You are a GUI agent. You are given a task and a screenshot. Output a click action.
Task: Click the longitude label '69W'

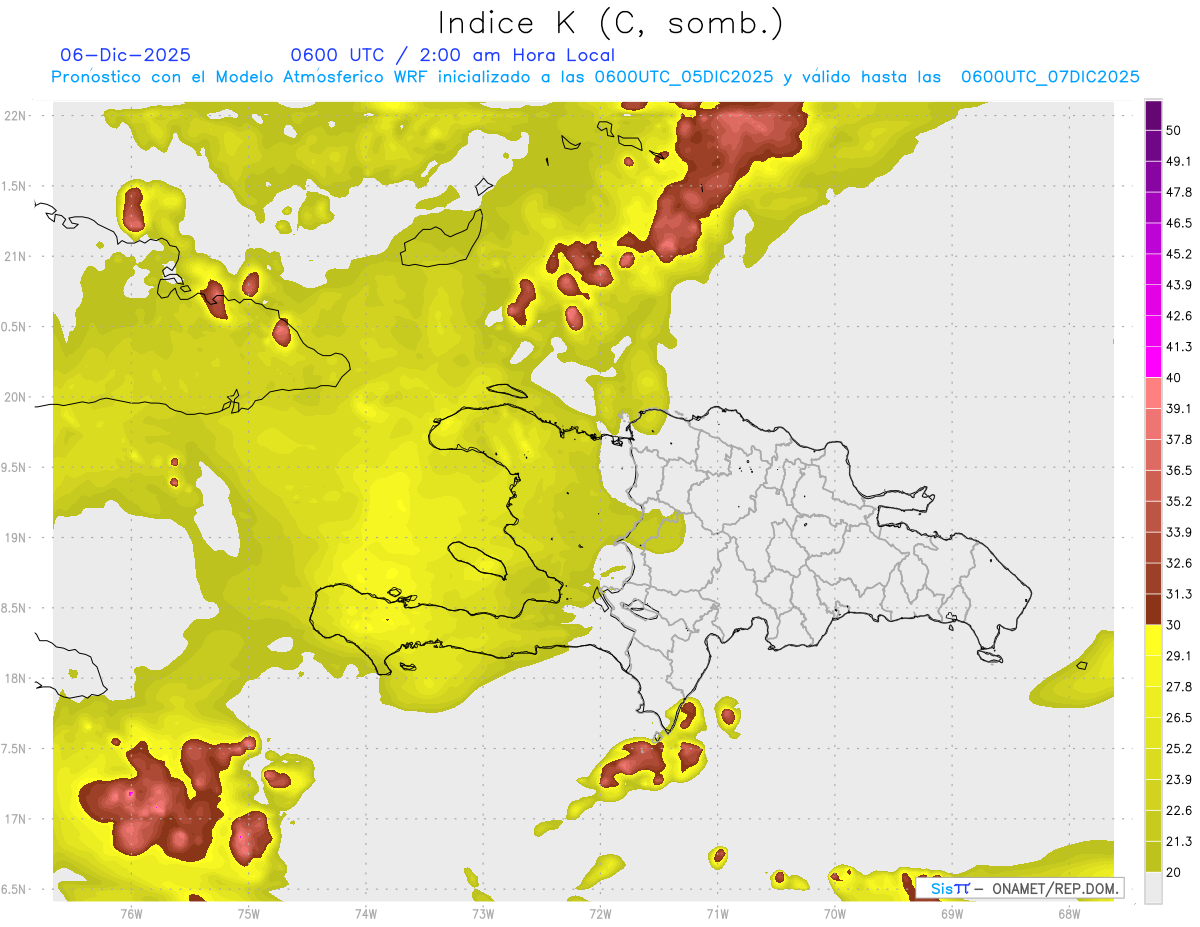click(x=952, y=913)
